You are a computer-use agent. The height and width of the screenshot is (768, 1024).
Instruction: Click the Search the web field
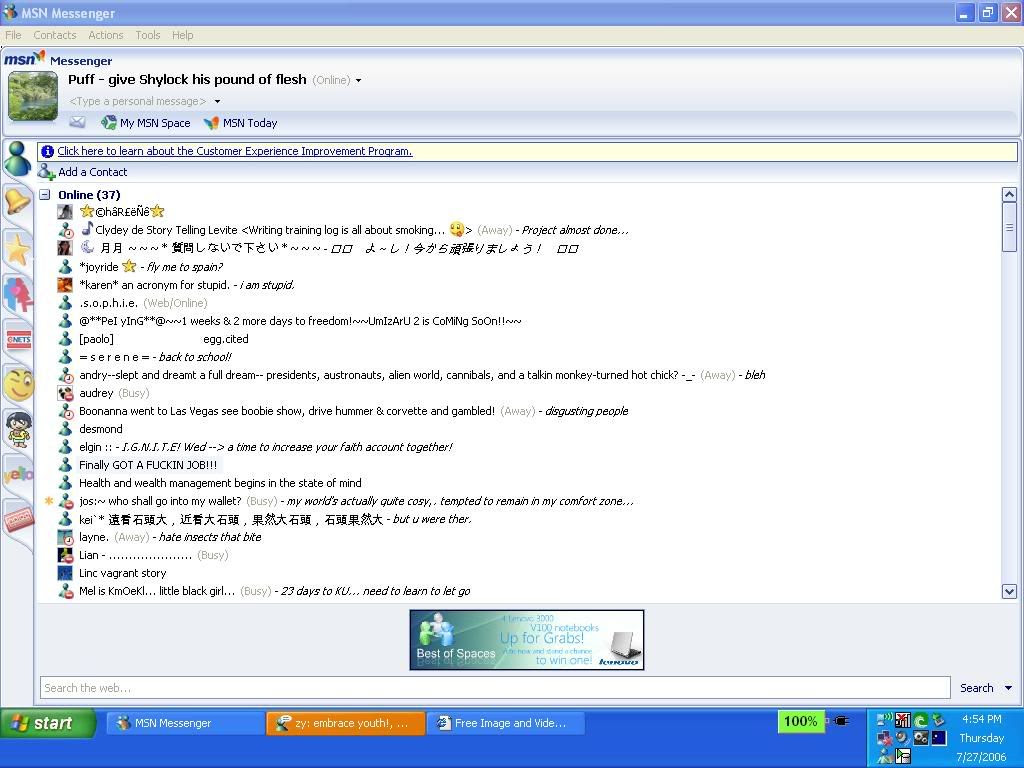pos(495,688)
